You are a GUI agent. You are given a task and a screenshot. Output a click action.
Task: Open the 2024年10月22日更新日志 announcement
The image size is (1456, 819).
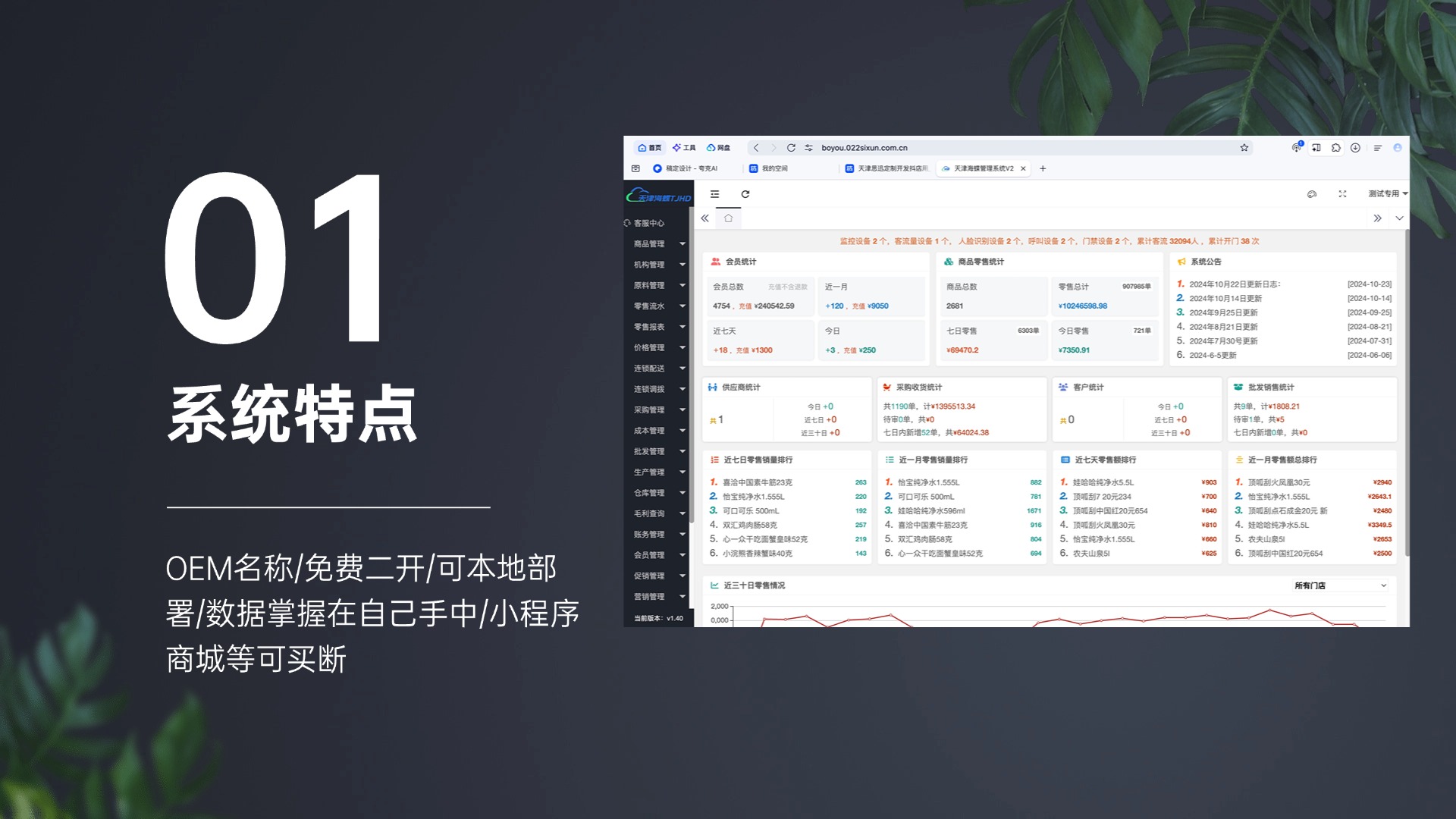(1234, 284)
